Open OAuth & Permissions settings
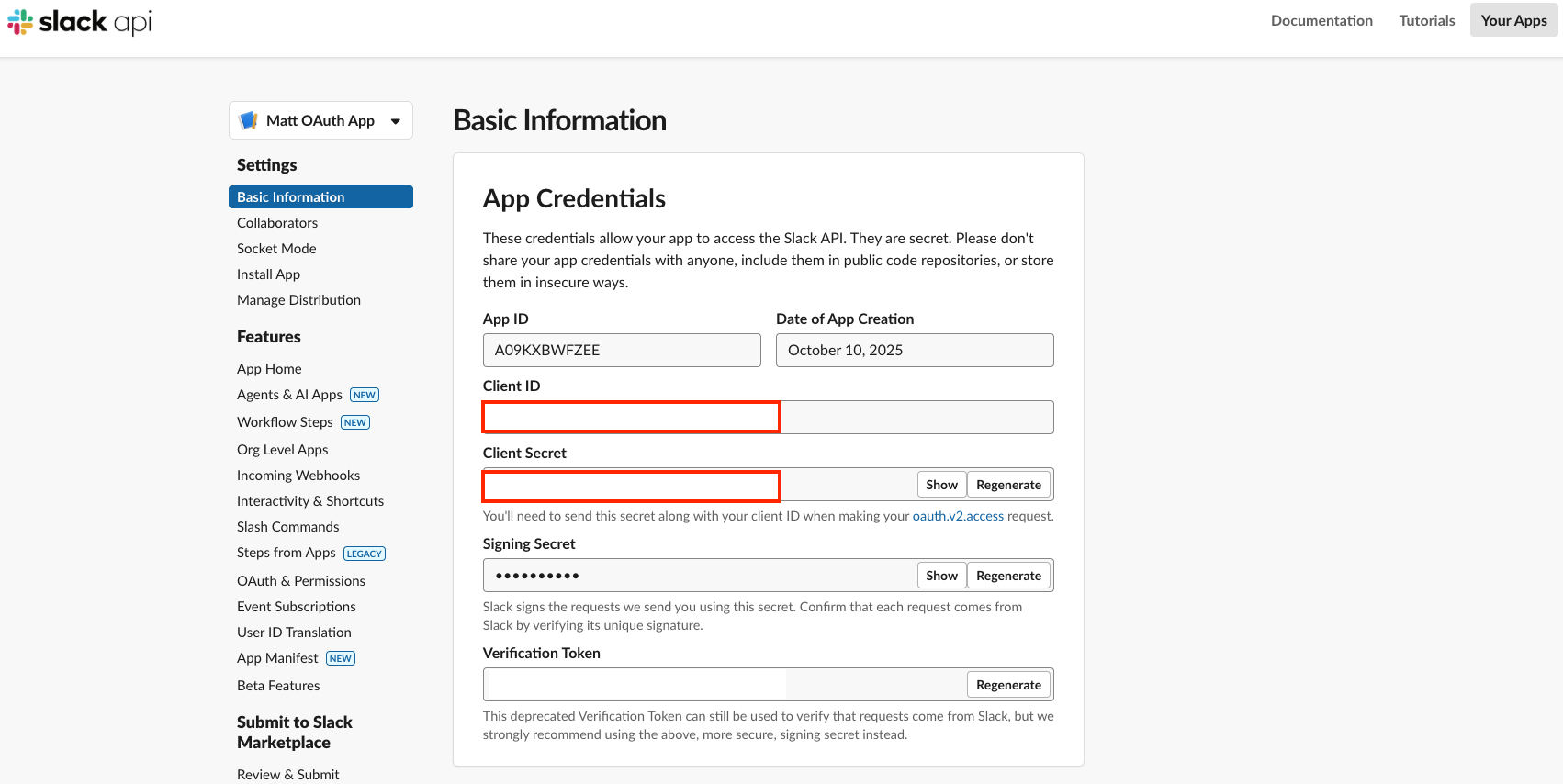Viewport: 1563px width, 784px height. (301, 581)
